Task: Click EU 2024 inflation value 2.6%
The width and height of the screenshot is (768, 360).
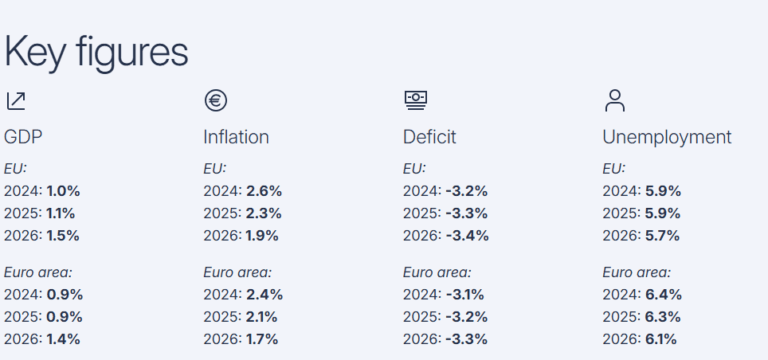Action: pos(264,191)
